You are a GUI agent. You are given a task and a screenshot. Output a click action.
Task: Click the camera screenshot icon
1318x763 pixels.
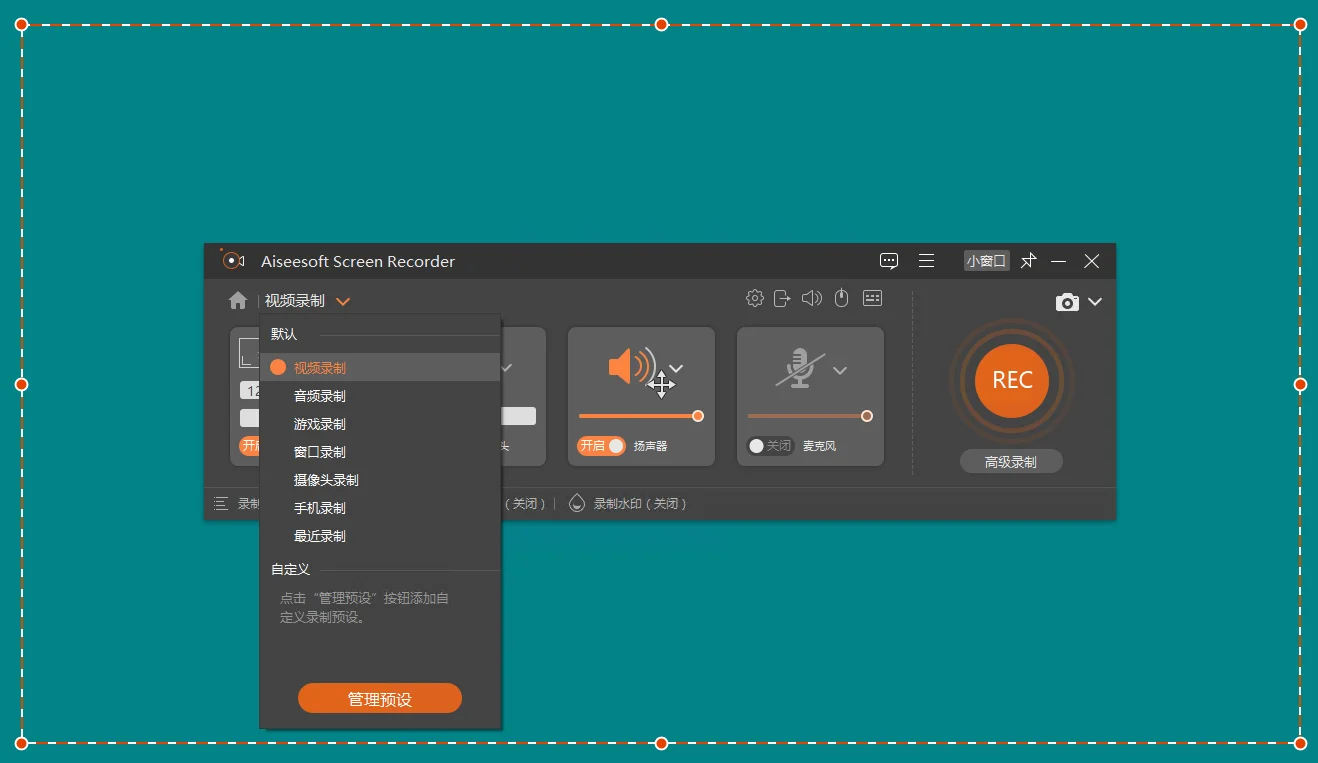pos(1068,301)
